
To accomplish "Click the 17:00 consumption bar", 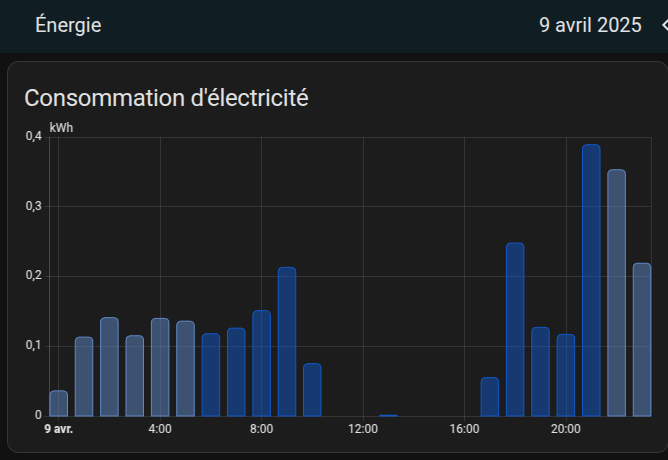I will 490,397.
